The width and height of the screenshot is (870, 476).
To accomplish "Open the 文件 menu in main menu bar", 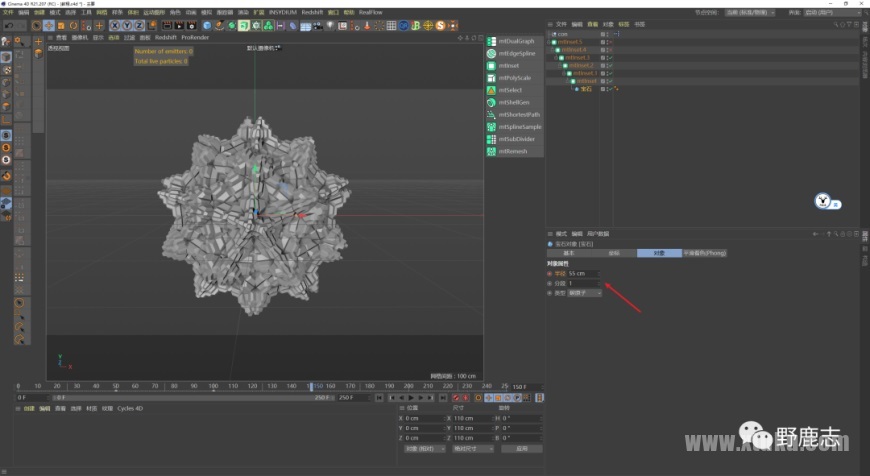I will [8, 12].
